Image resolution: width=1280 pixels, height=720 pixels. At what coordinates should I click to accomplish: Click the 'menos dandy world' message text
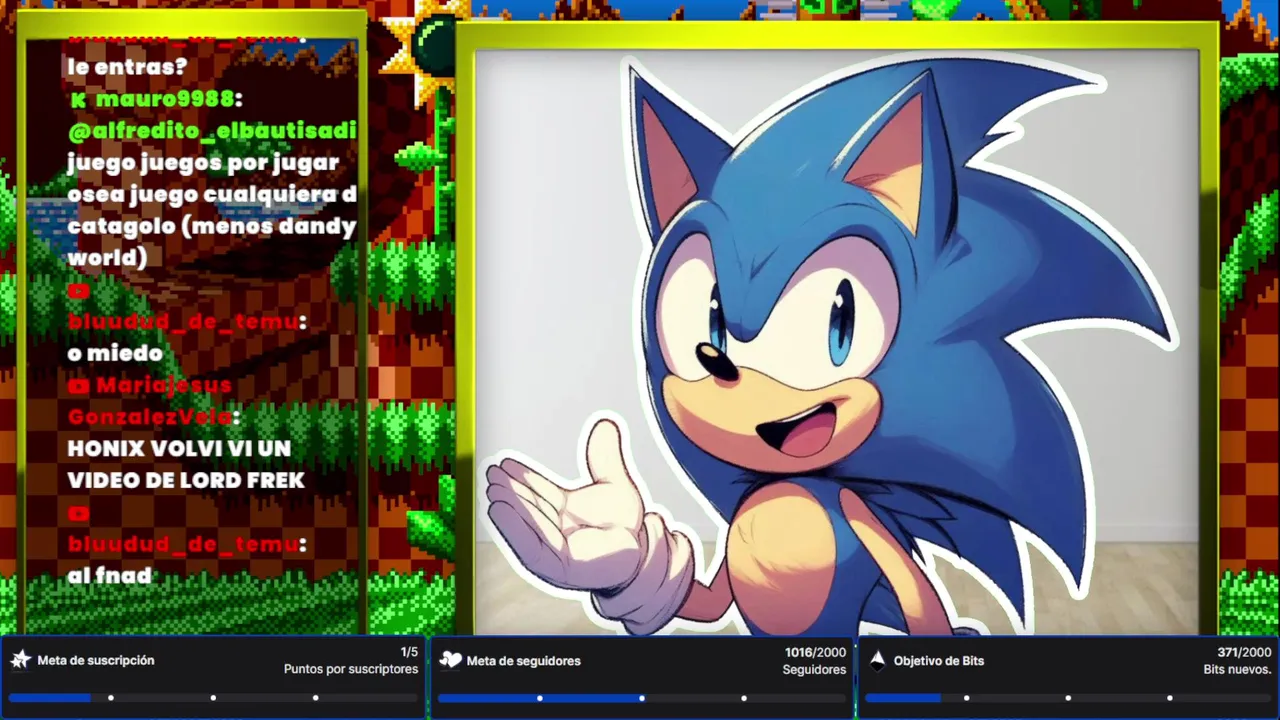212,241
